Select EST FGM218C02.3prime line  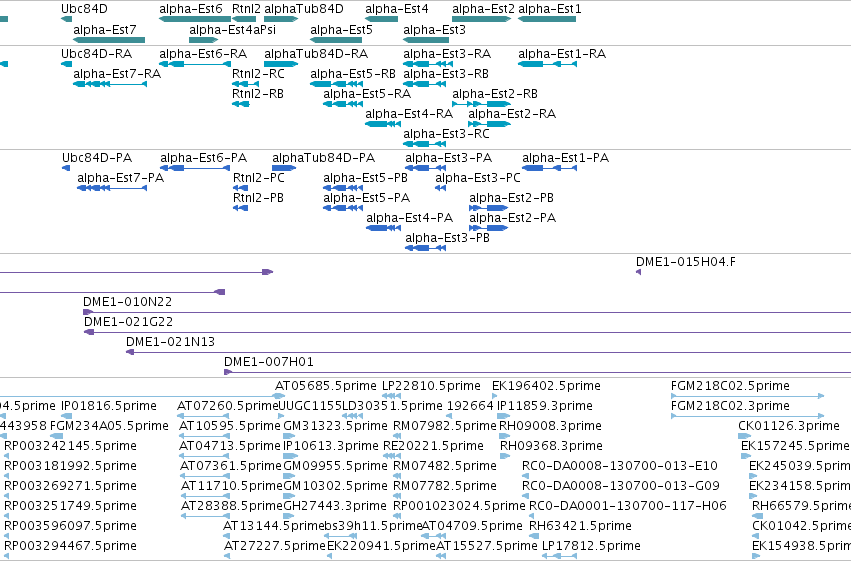coord(747,416)
